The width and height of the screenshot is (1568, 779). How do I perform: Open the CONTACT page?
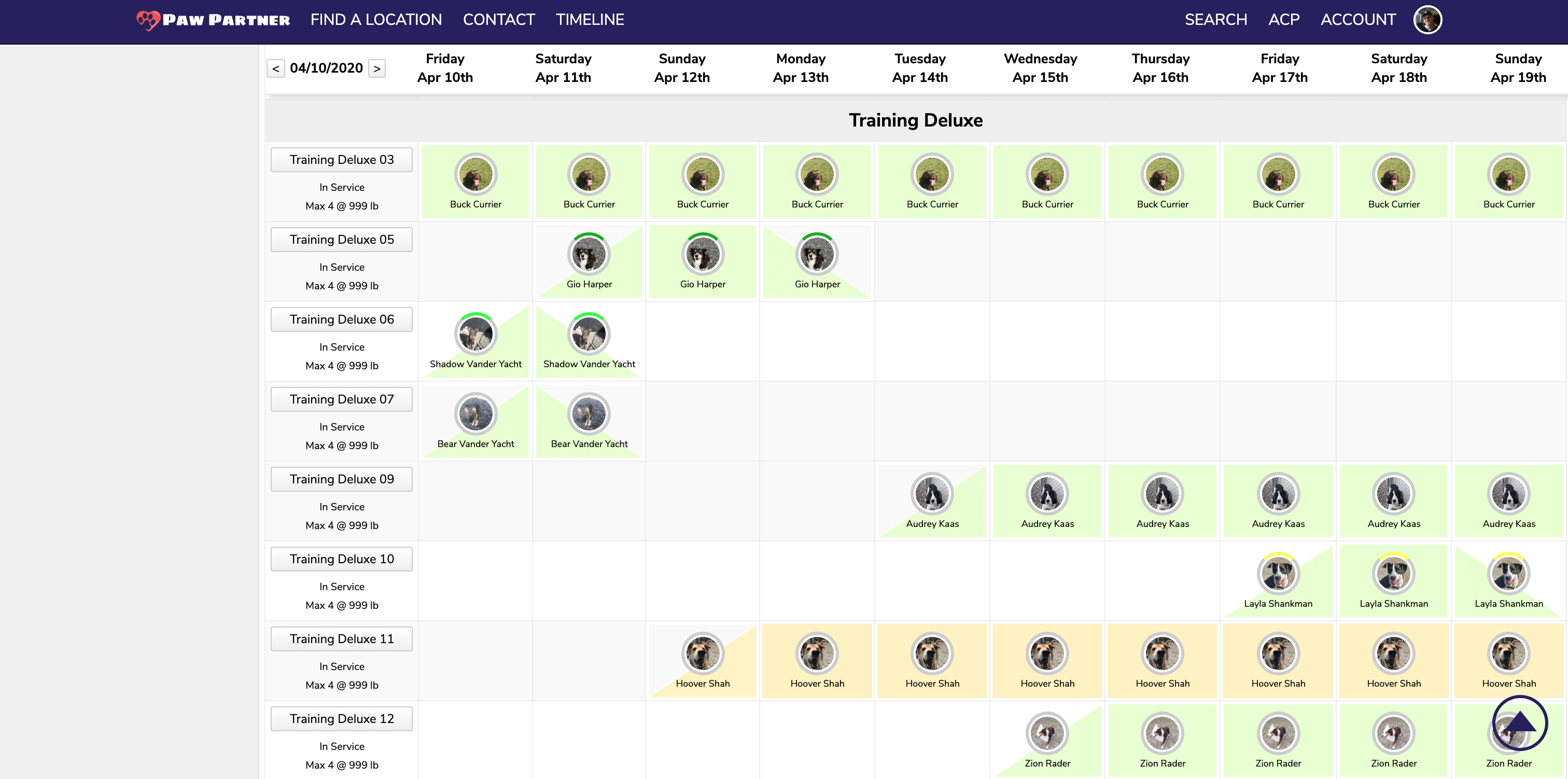coord(498,20)
